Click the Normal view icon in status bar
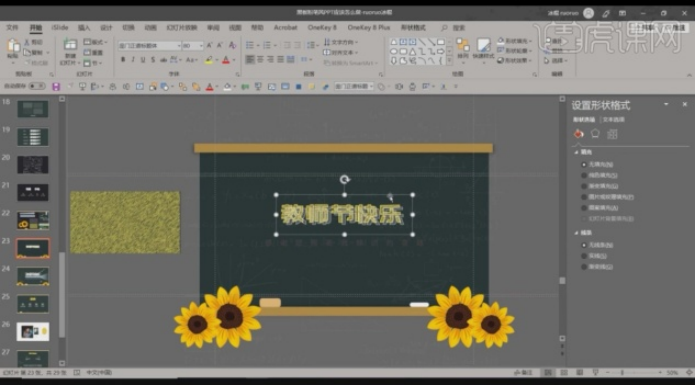696x386 pixels. coord(548,373)
